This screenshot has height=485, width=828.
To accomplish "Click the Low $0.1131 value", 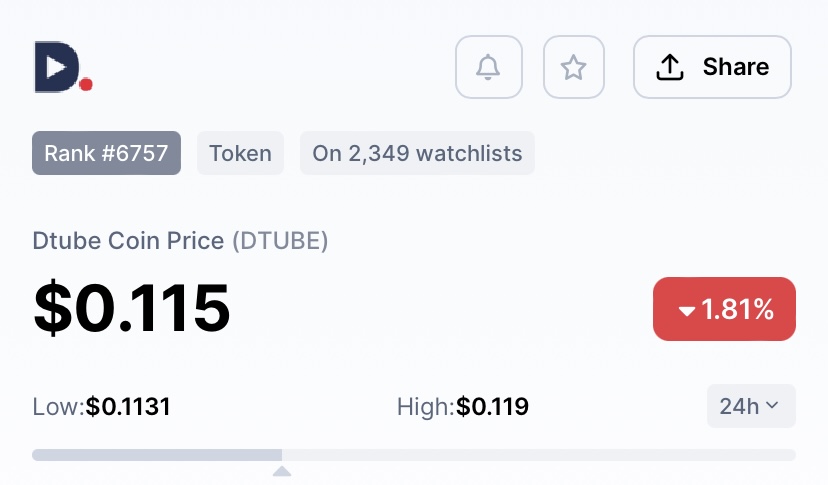I will (128, 407).
